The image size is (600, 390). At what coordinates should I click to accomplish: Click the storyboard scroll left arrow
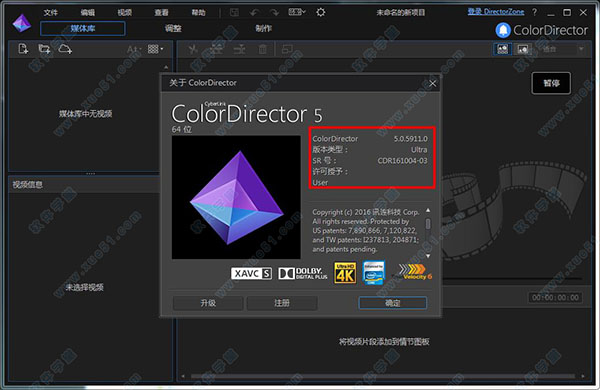click(183, 376)
